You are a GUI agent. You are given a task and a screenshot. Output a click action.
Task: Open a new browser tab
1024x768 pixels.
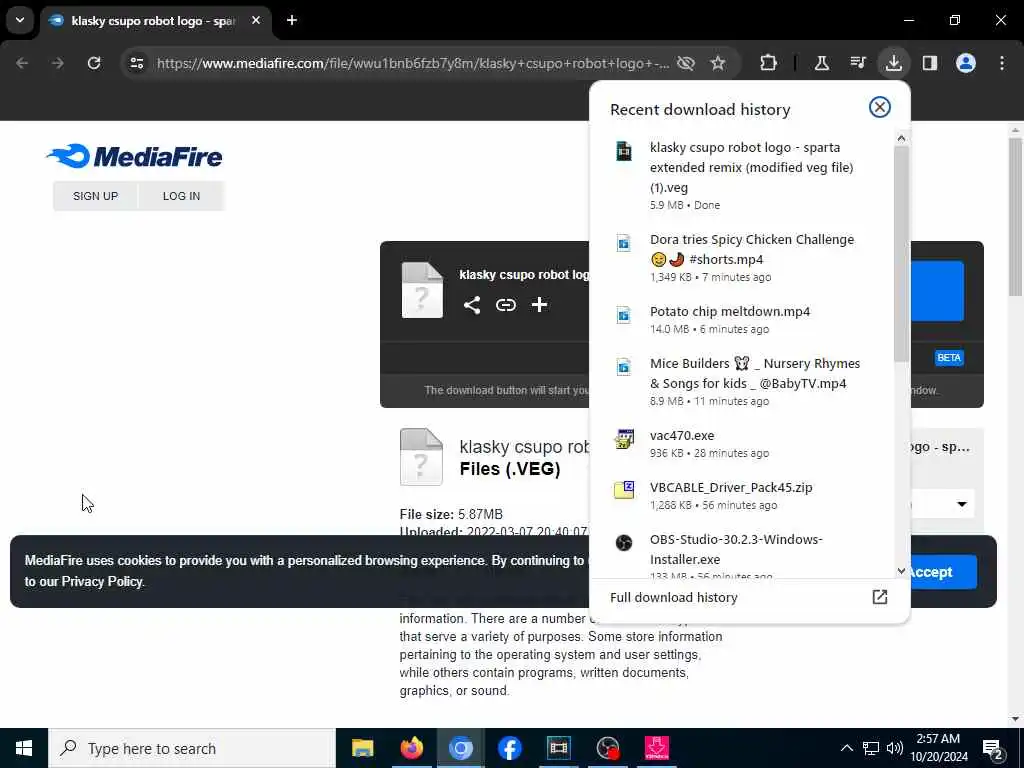pos(292,20)
